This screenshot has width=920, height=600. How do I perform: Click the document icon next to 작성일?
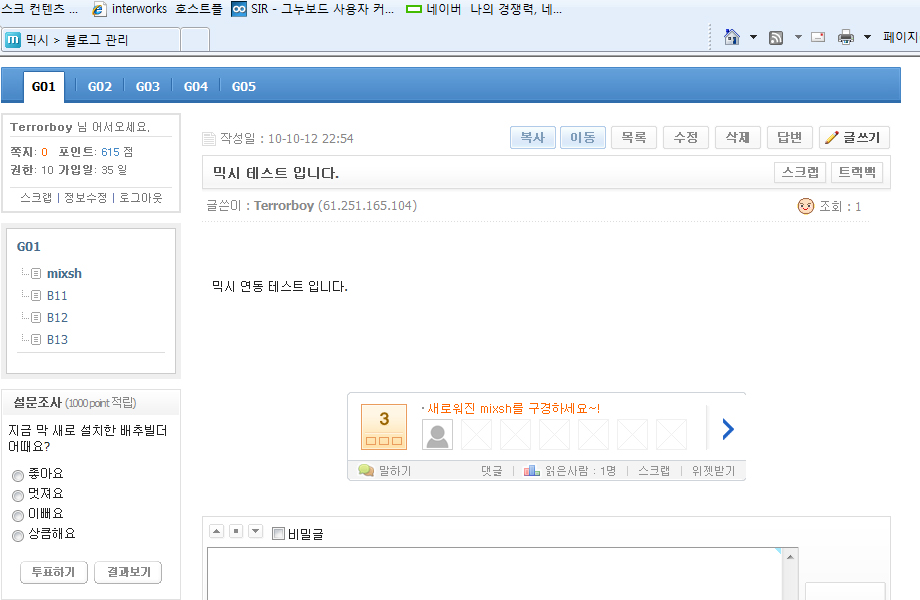pos(209,138)
